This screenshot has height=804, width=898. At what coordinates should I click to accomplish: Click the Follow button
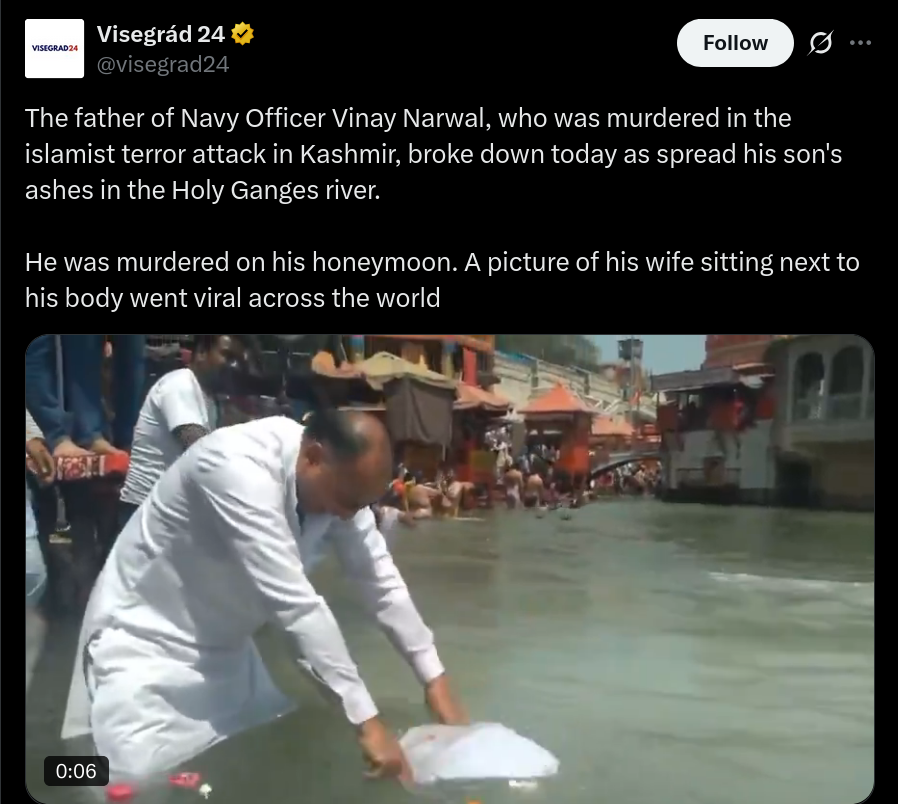[735, 43]
